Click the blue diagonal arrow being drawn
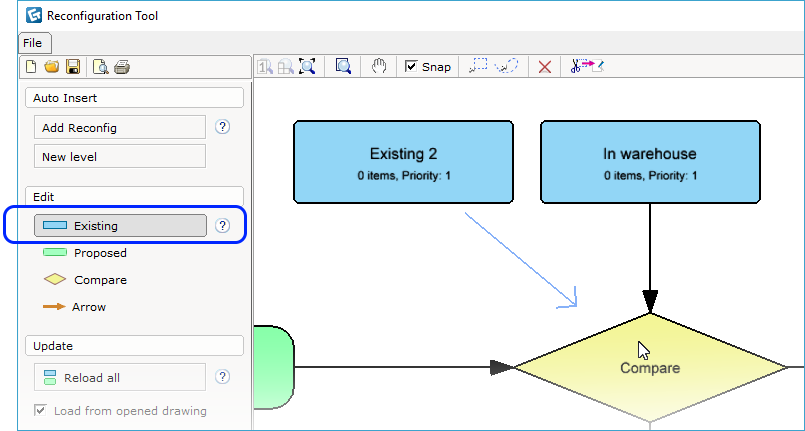Image resolution: width=805 pixels, height=431 pixels. [x=521, y=260]
